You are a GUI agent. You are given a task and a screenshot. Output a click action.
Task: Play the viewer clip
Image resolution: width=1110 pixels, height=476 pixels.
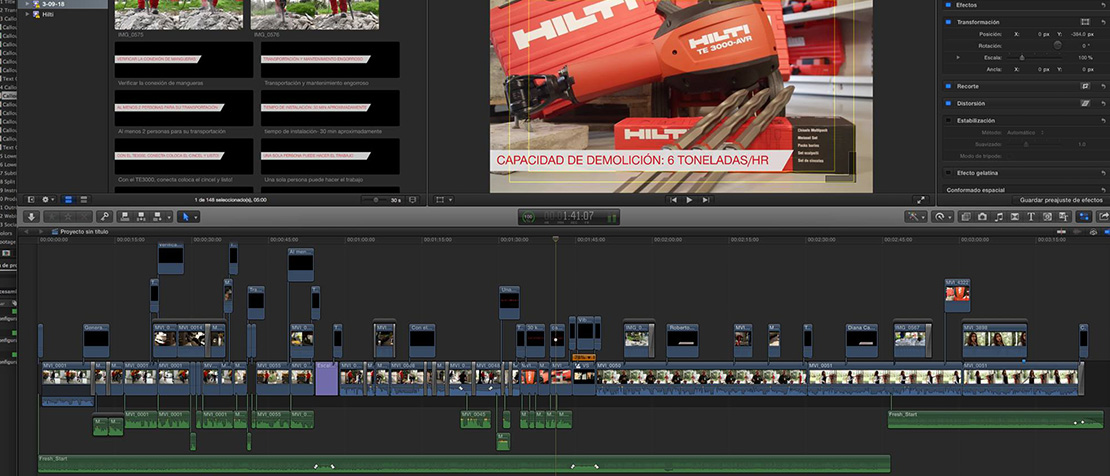[690, 200]
